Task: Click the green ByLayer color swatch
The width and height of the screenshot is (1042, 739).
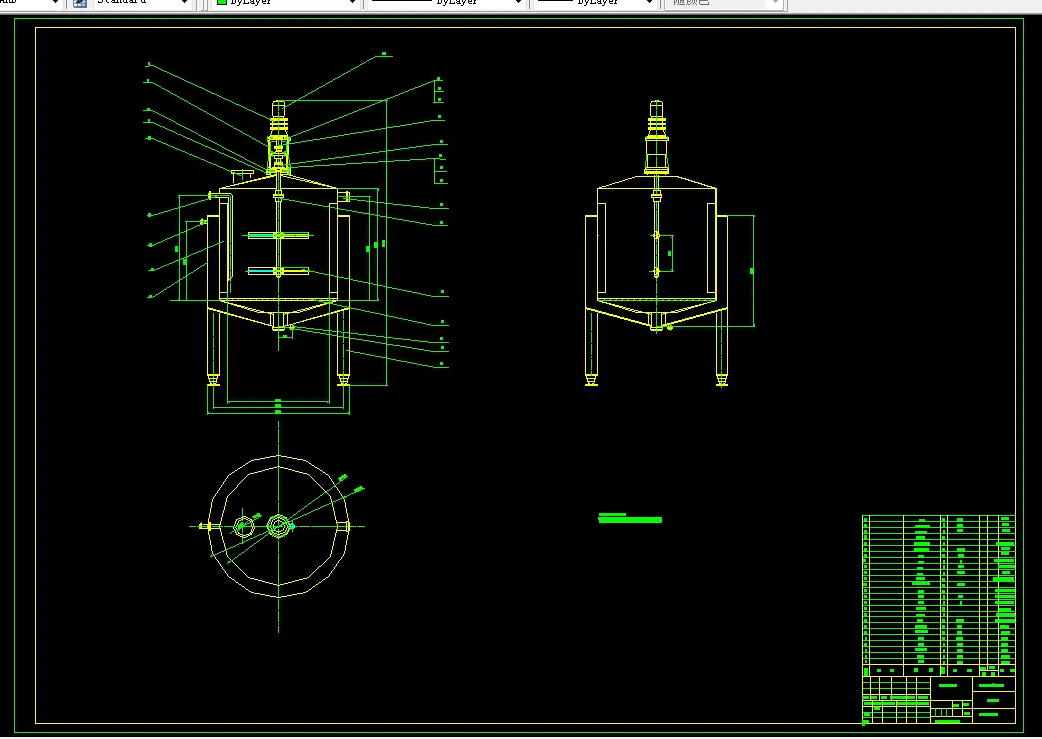Action: pyautogui.click(x=222, y=2)
